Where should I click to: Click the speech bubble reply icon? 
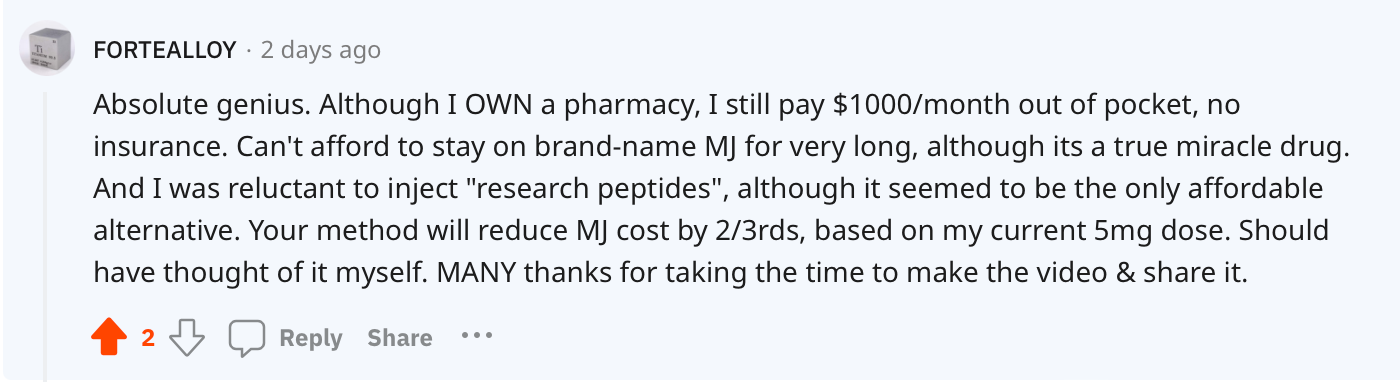click(x=246, y=338)
